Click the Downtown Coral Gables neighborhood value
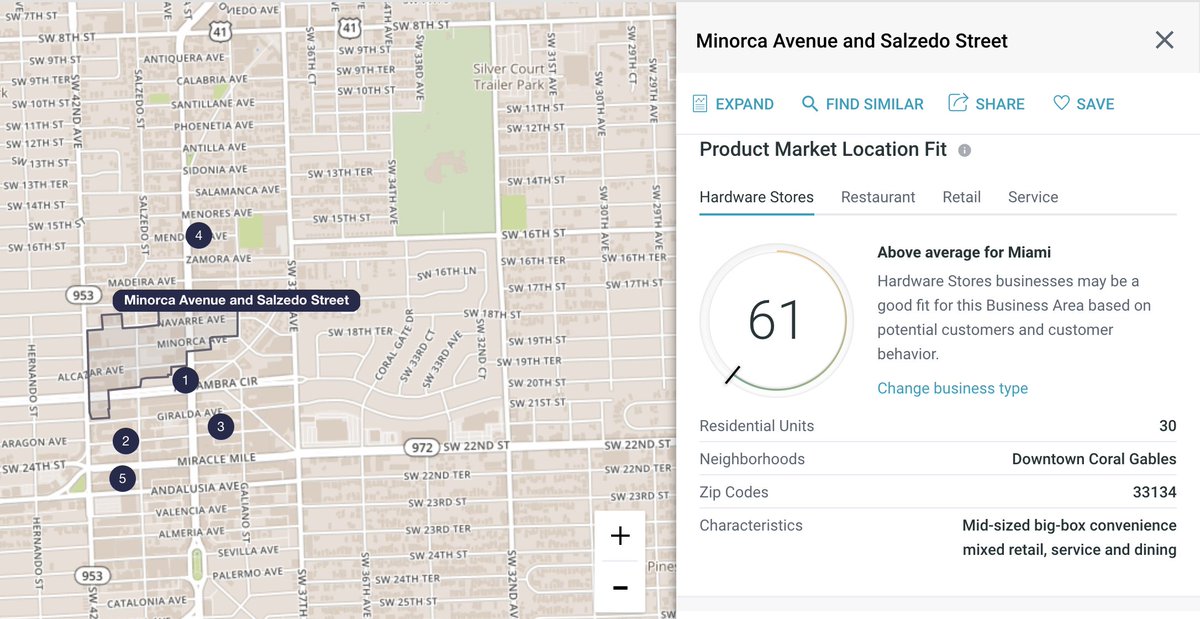The image size is (1200, 619). pyautogui.click(x=1093, y=459)
